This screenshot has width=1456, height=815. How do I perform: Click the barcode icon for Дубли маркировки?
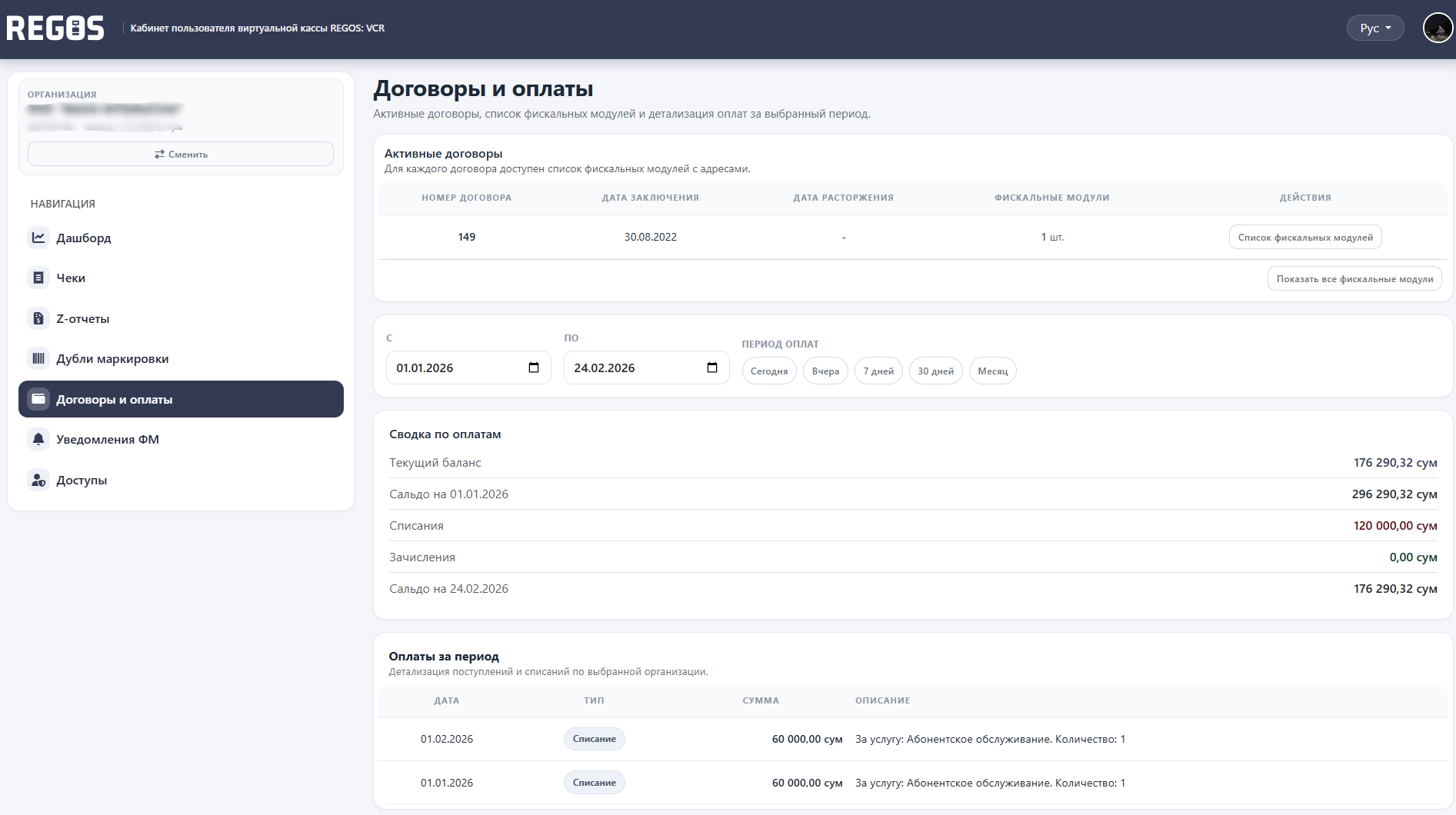pyautogui.click(x=38, y=358)
